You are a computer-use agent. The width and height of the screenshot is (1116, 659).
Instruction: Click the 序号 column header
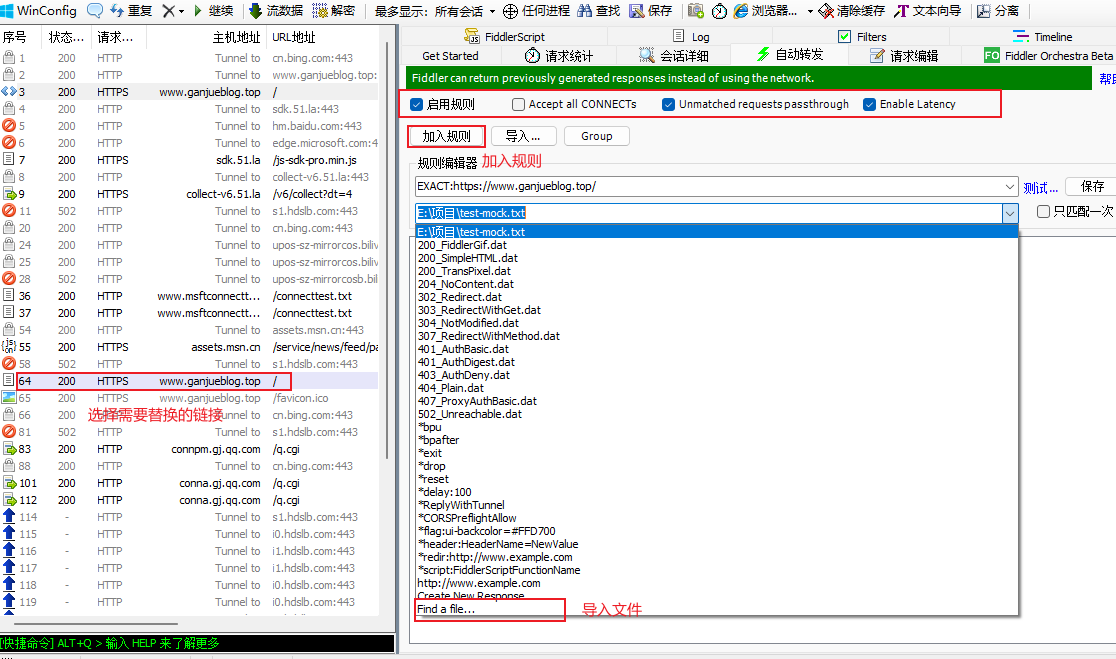click(x=19, y=37)
